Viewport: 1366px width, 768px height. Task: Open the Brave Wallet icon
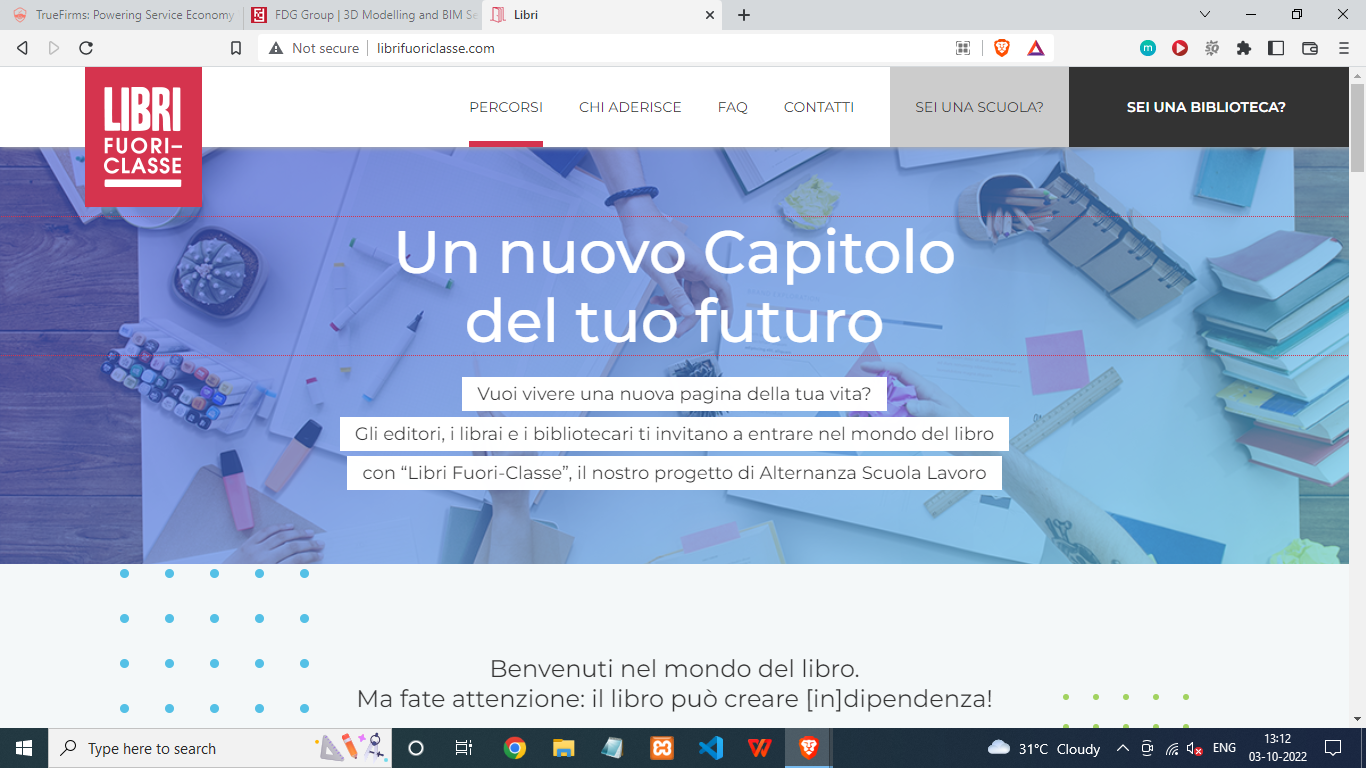(x=1310, y=48)
